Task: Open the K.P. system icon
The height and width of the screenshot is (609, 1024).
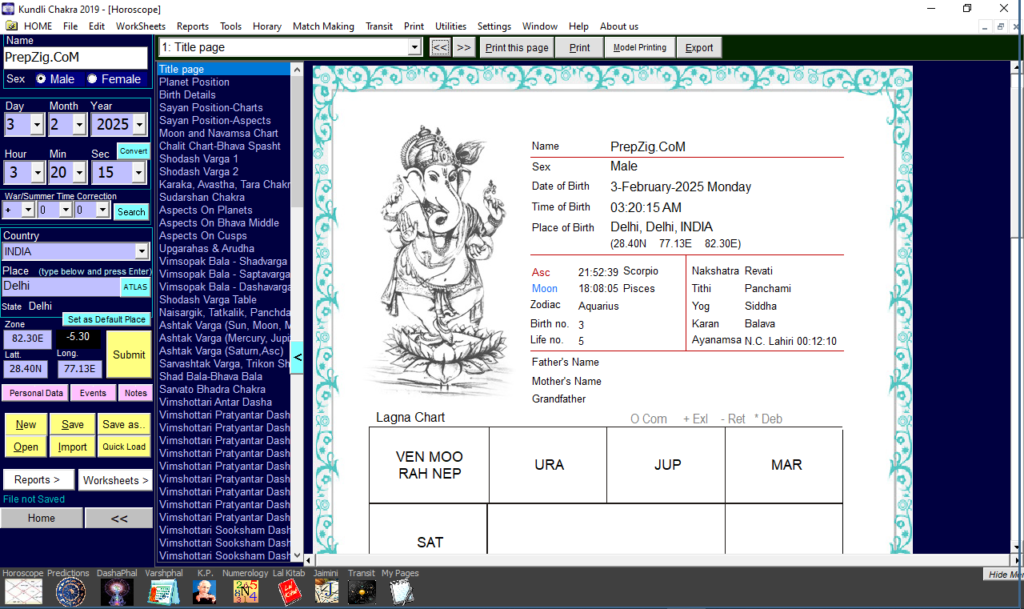Action: pos(204,592)
